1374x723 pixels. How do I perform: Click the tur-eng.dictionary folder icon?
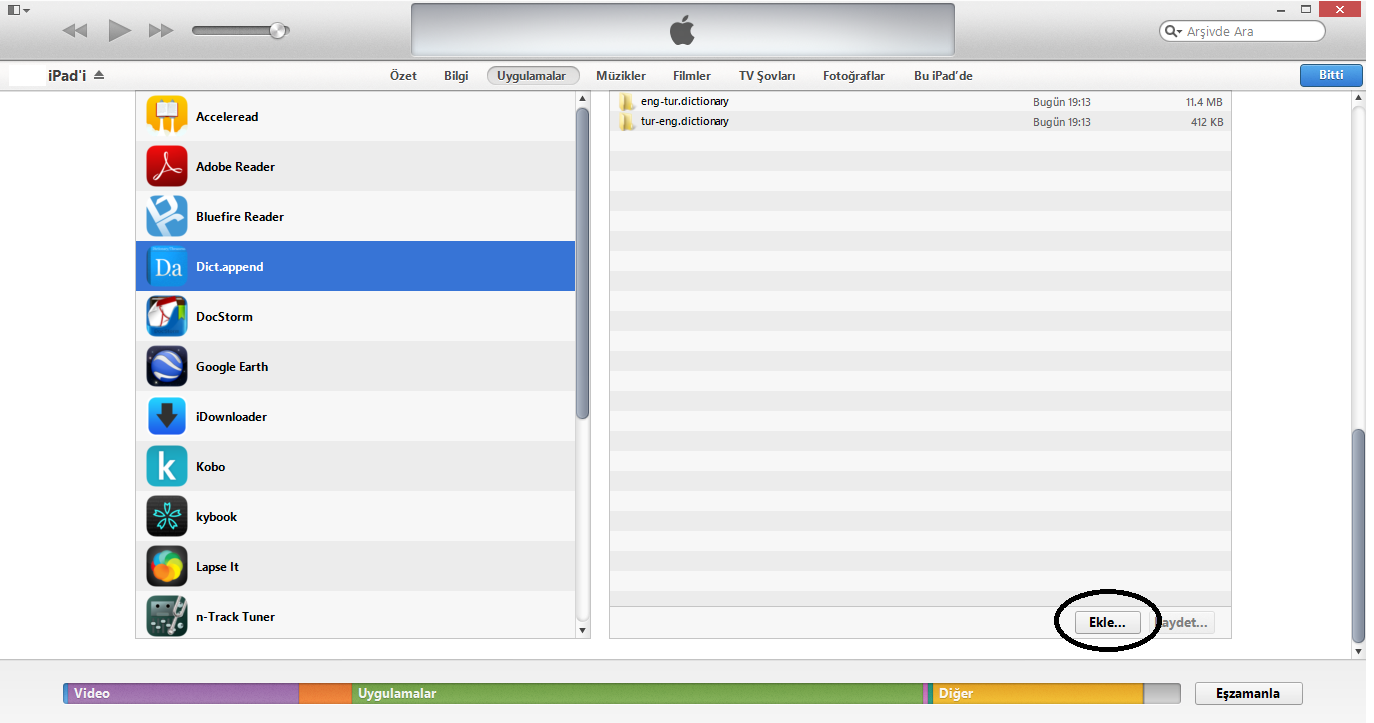627,122
